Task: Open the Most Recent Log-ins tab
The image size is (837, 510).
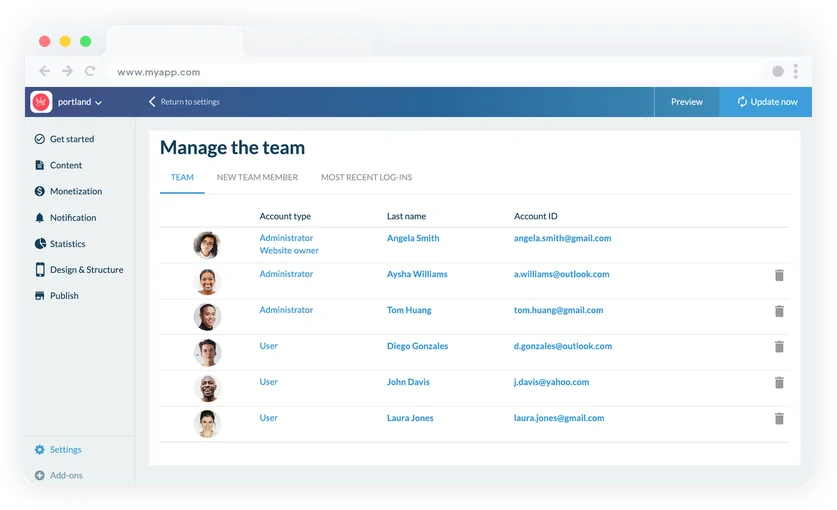Action: click(366, 177)
